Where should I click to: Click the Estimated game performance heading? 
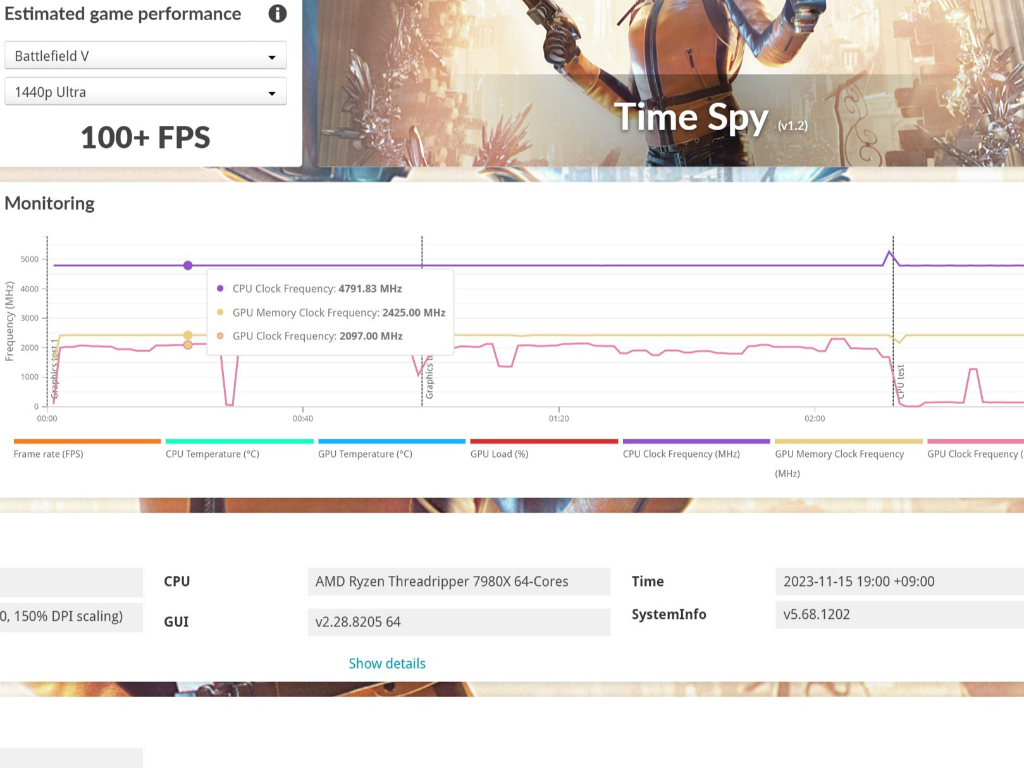(x=123, y=14)
